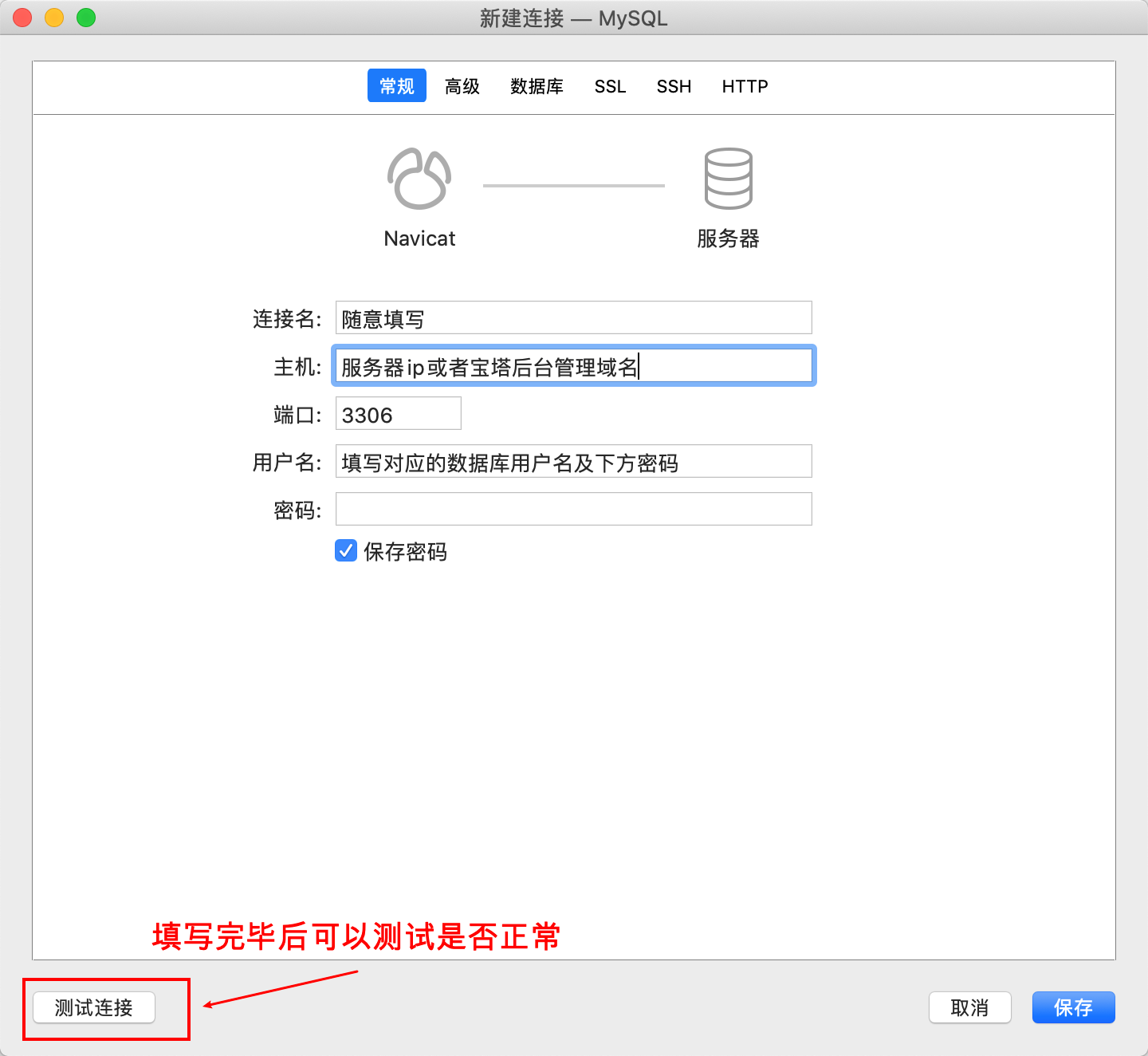
Task: Select the 数据库 tab
Action: pyautogui.click(x=537, y=86)
